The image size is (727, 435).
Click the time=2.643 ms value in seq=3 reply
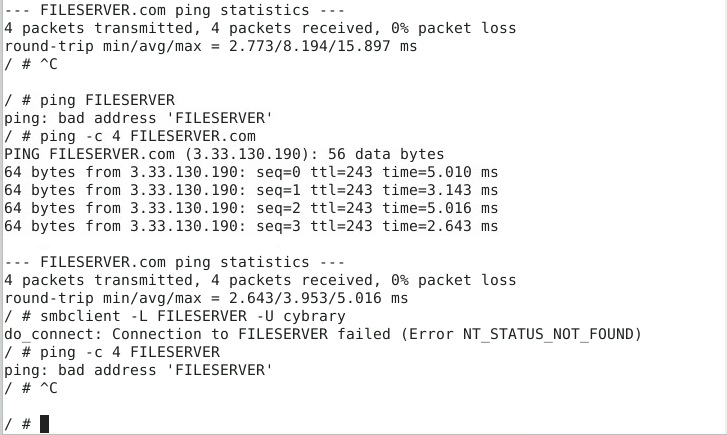(x=444, y=226)
